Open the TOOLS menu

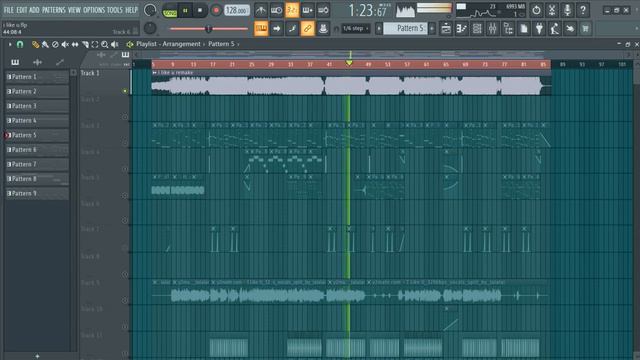click(x=115, y=10)
